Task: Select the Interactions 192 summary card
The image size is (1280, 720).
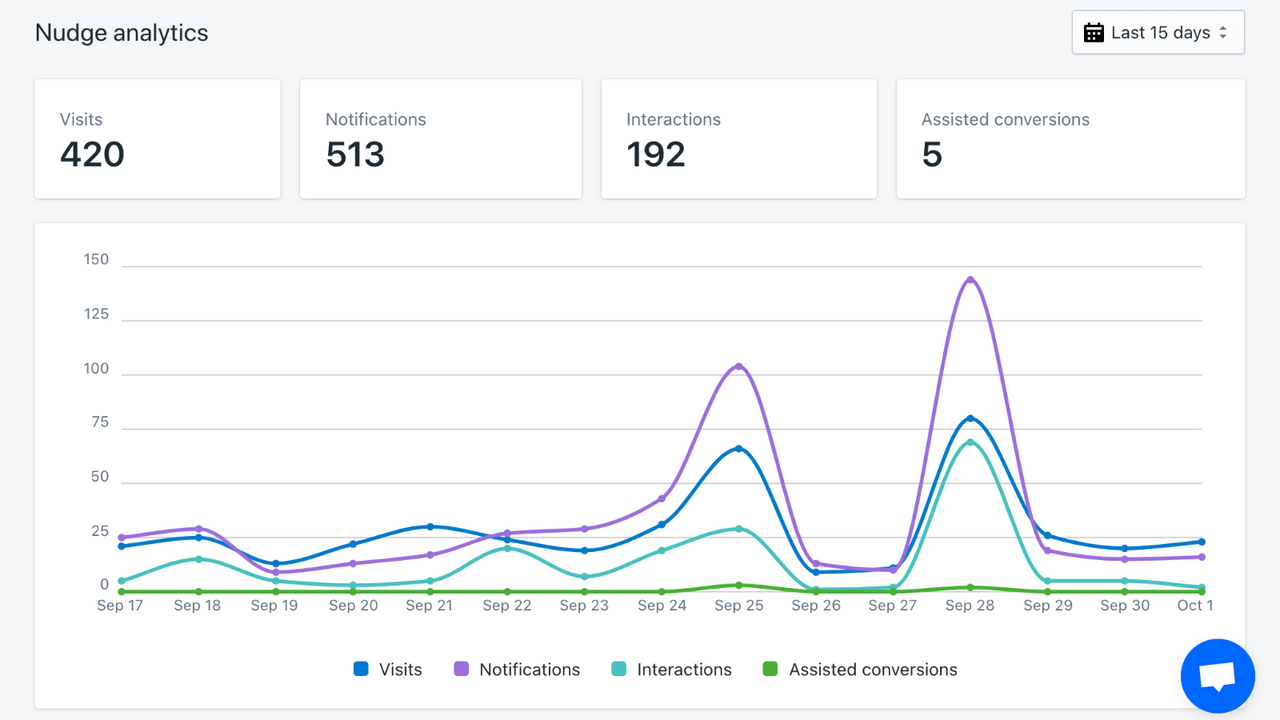Action: [x=739, y=139]
